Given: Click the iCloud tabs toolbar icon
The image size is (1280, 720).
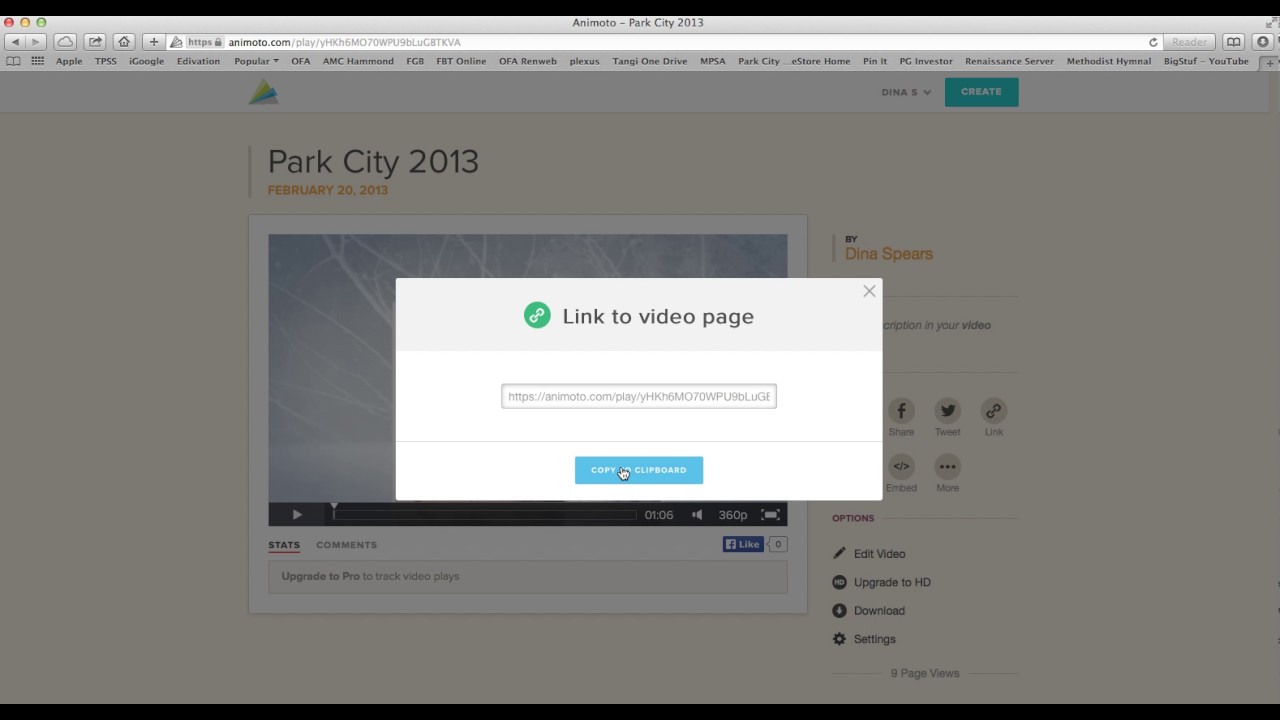Looking at the screenshot, I should pyautogui.click(x=65, y=42).
